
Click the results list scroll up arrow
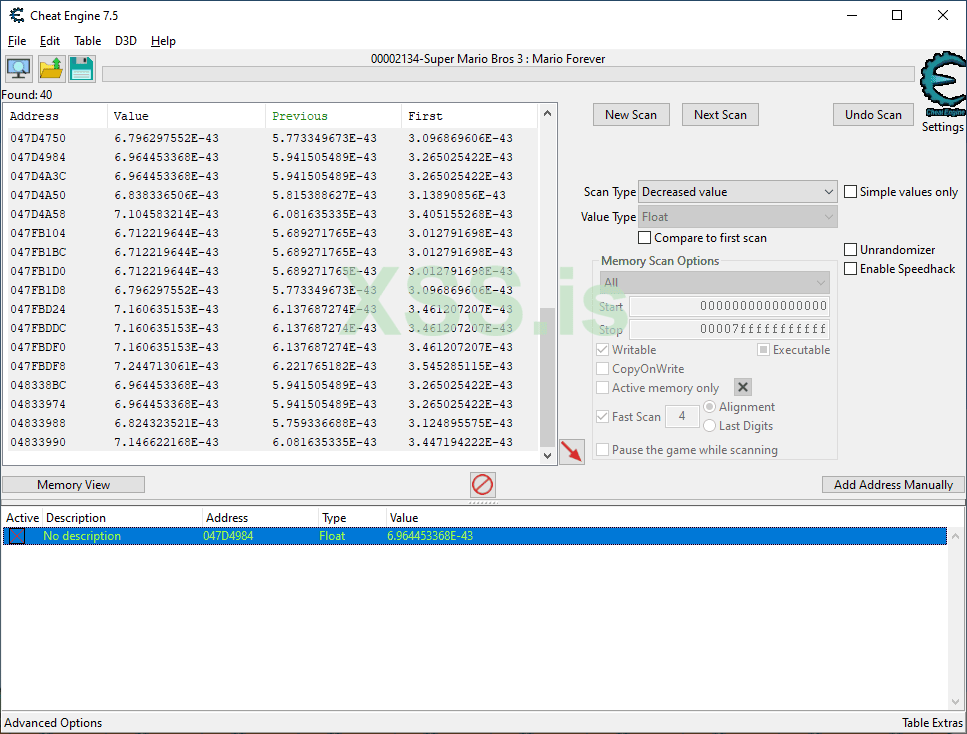coord(547,113)
